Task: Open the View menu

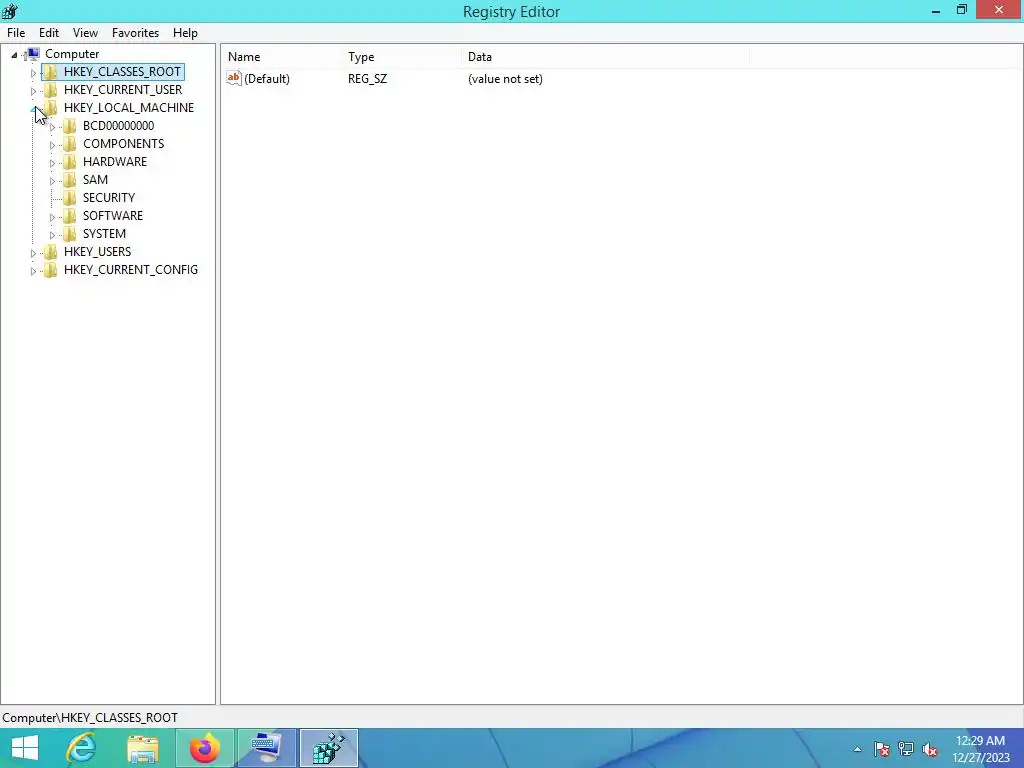Action: tap(86, 33)
